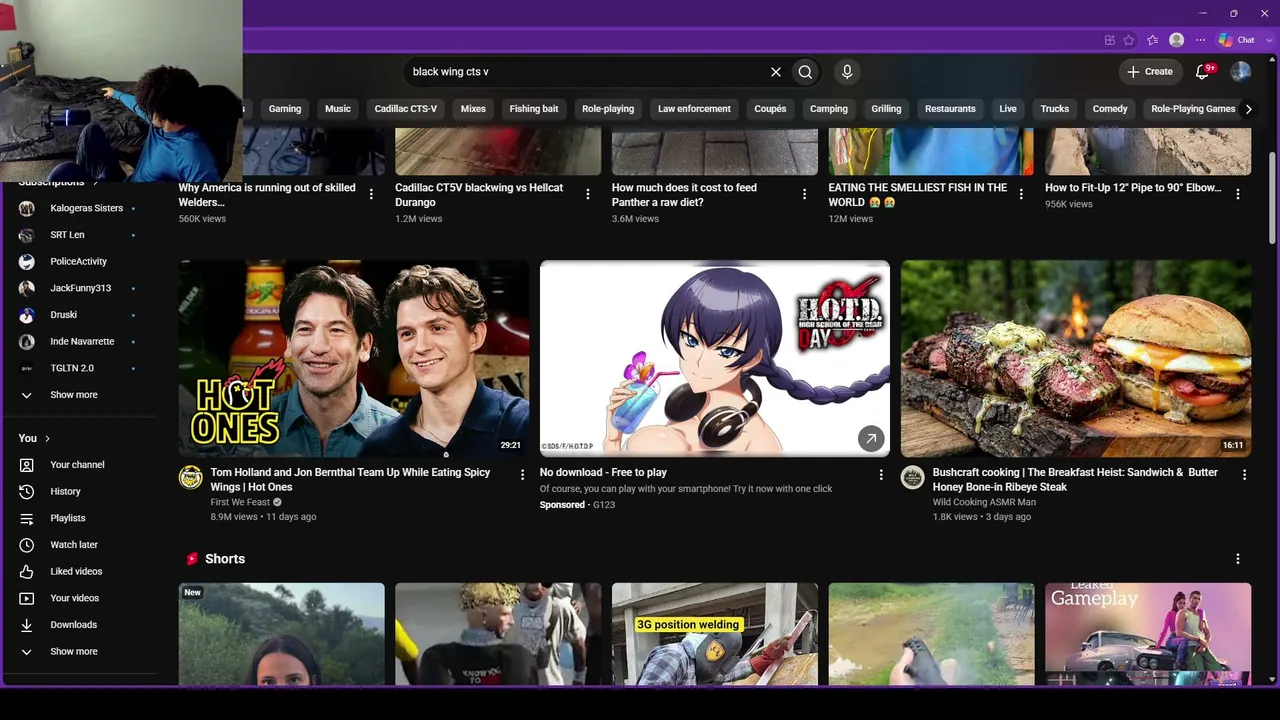The width and height of the screenshot is (1280, 720).
Task: Select the Music filter chip
Action: (338, 109)
